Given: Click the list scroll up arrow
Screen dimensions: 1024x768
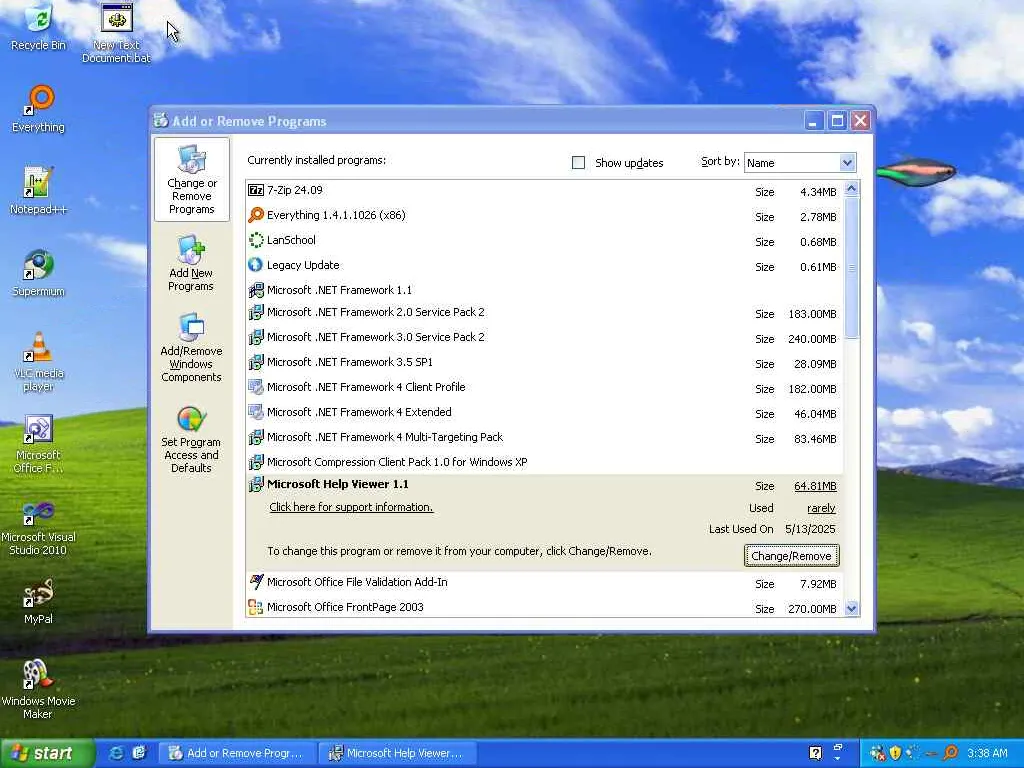Looking at the screenshot, I should [851, 189].
